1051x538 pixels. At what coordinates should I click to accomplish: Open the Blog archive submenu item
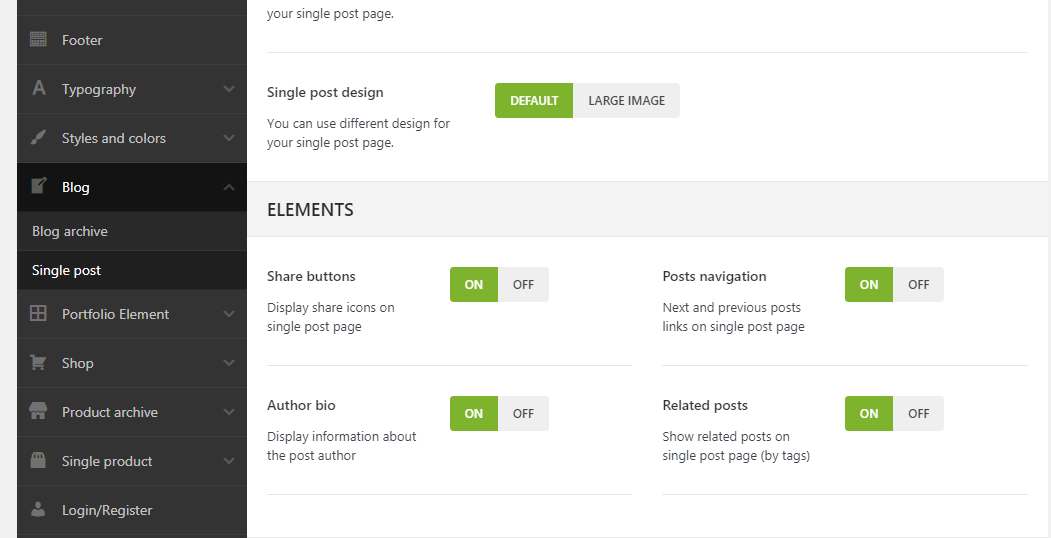click(x=70, y=231)
